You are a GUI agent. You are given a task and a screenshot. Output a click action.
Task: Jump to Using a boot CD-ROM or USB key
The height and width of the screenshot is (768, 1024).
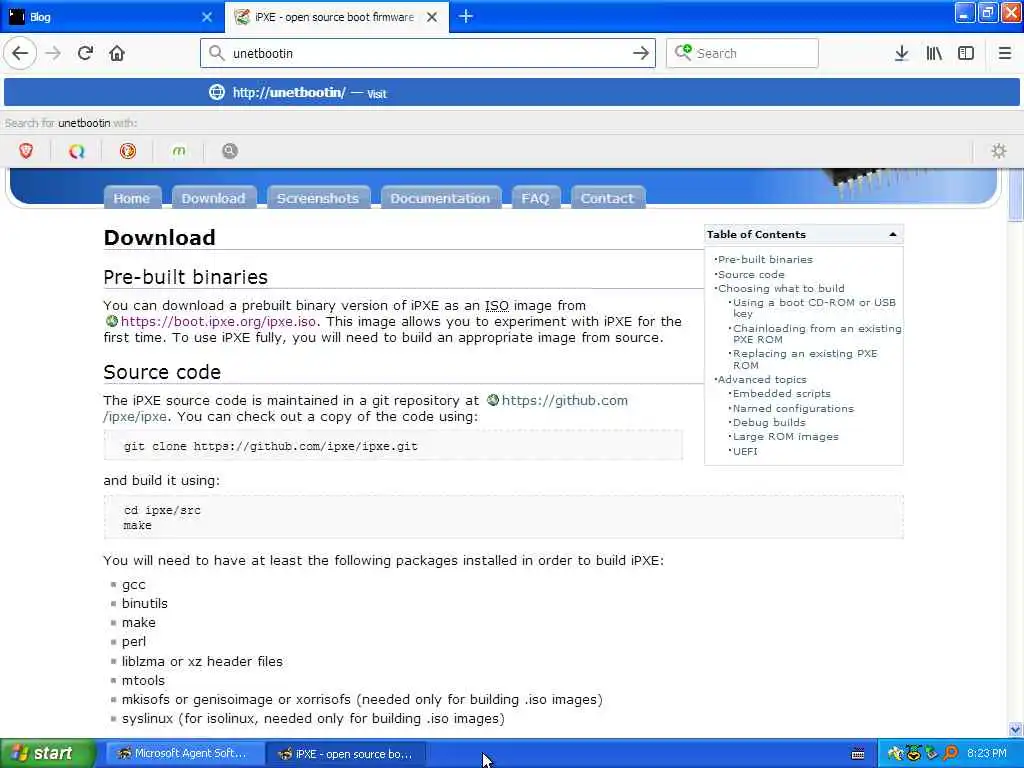(814, 308)
